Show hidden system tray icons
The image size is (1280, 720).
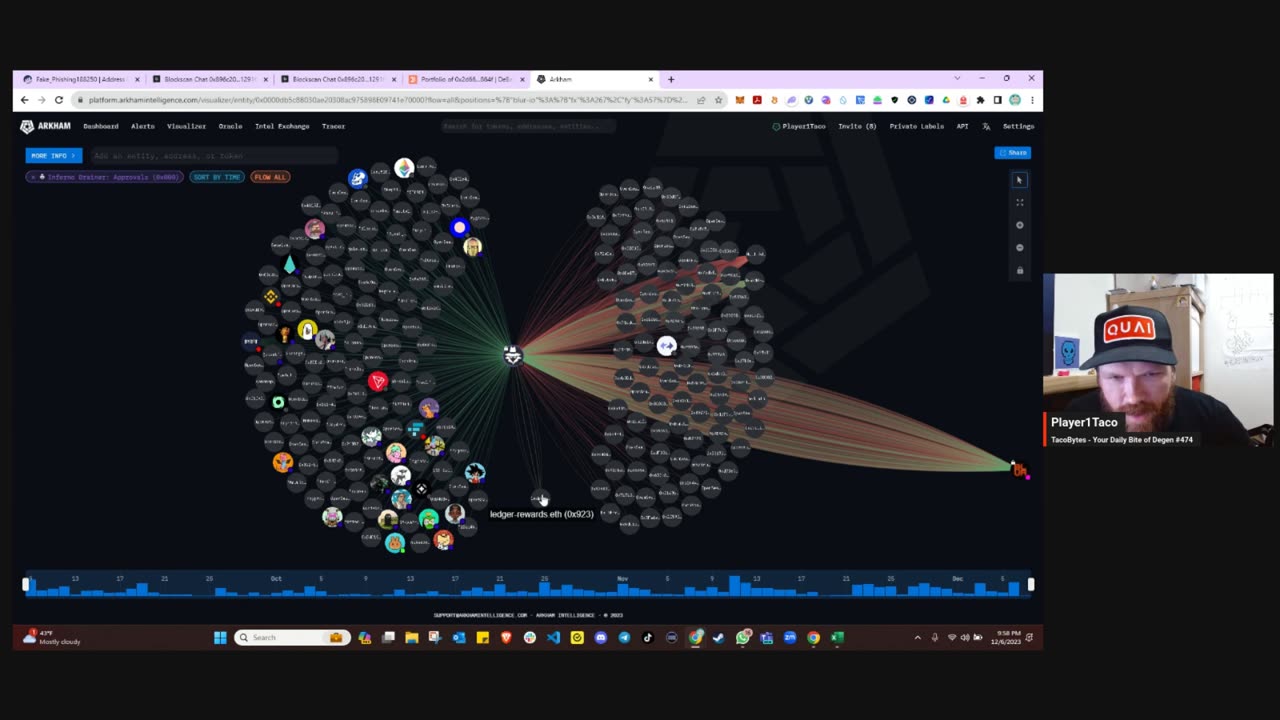(x=917, y=637)
